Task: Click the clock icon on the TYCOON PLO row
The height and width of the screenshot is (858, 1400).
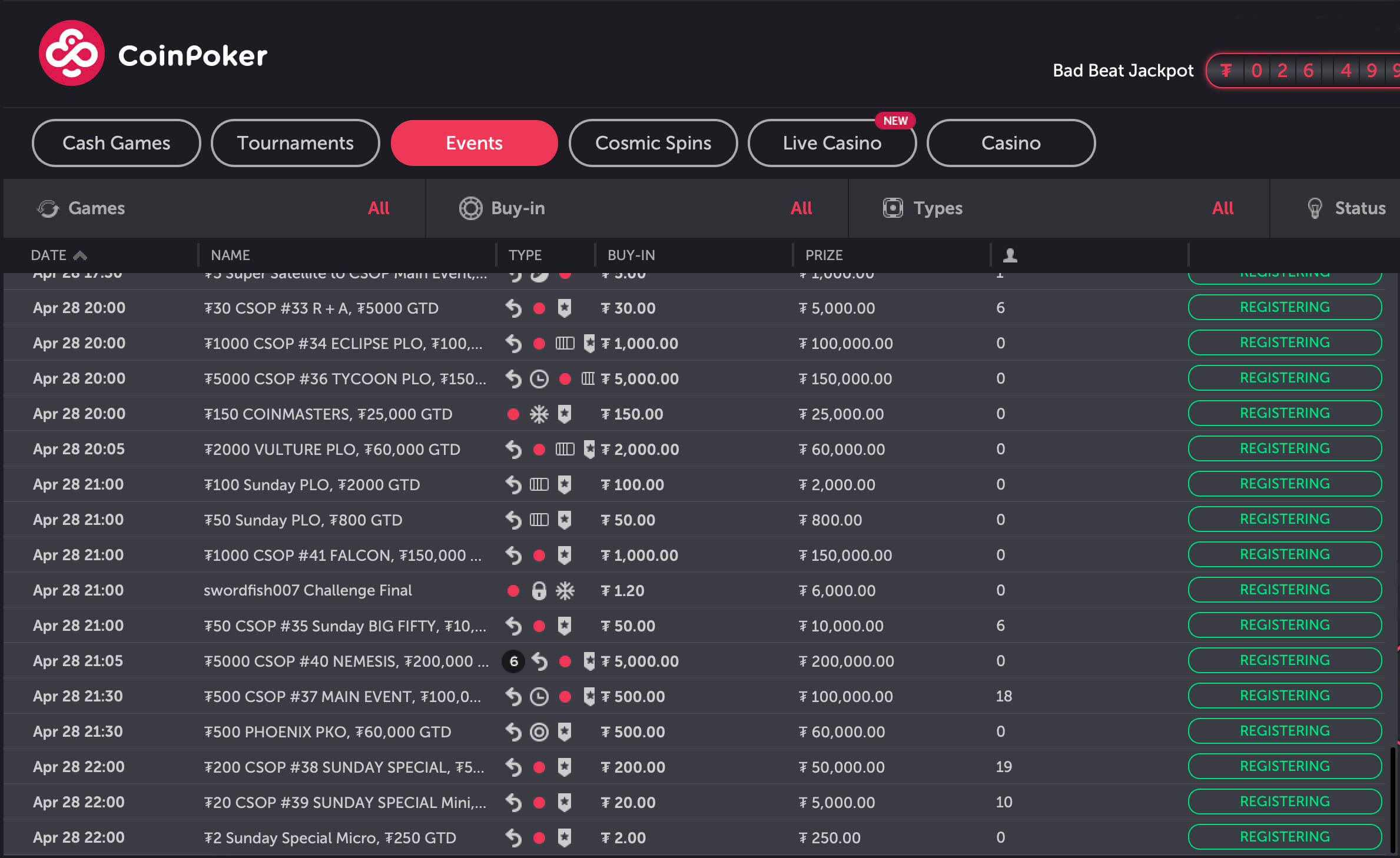Action: 539,378
